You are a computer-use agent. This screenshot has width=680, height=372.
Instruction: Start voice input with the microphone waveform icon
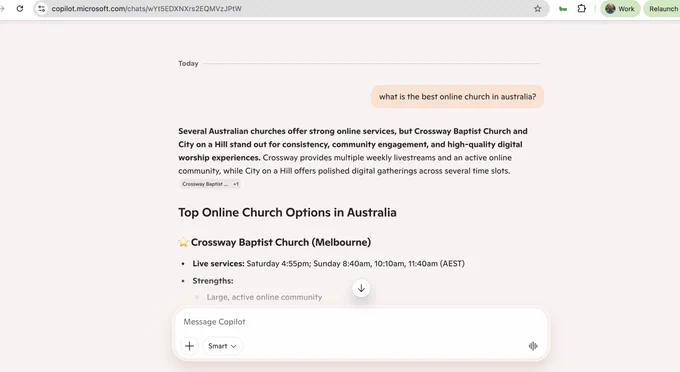(x=533, y=346)
